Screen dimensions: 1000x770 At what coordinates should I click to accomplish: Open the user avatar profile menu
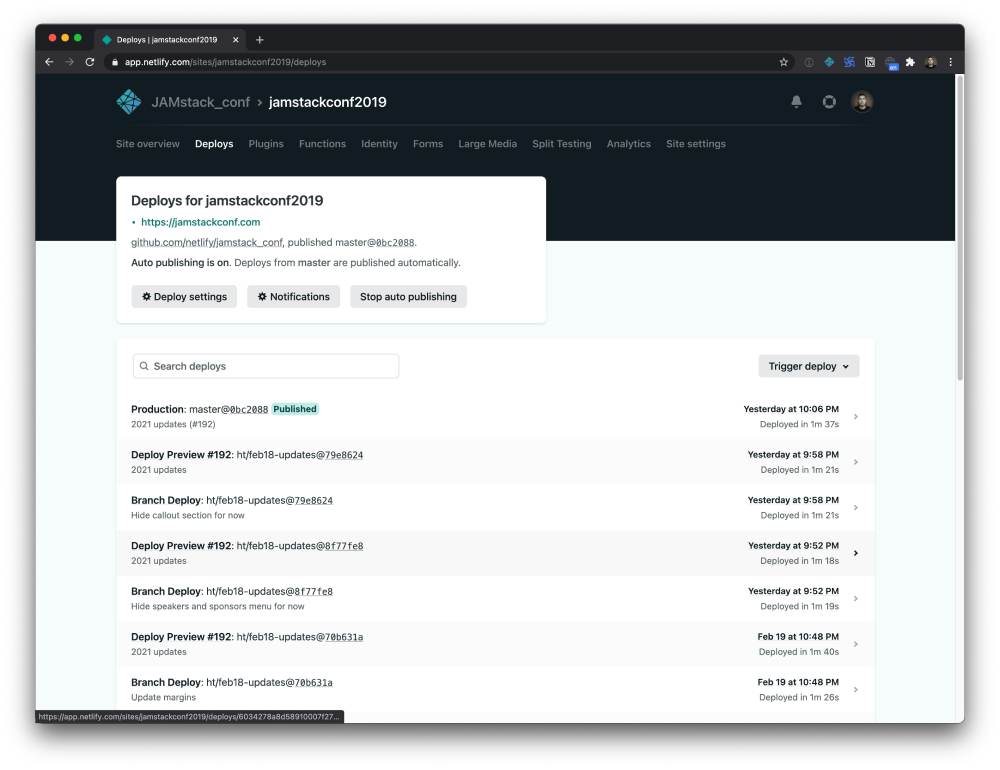click(862, 101)
